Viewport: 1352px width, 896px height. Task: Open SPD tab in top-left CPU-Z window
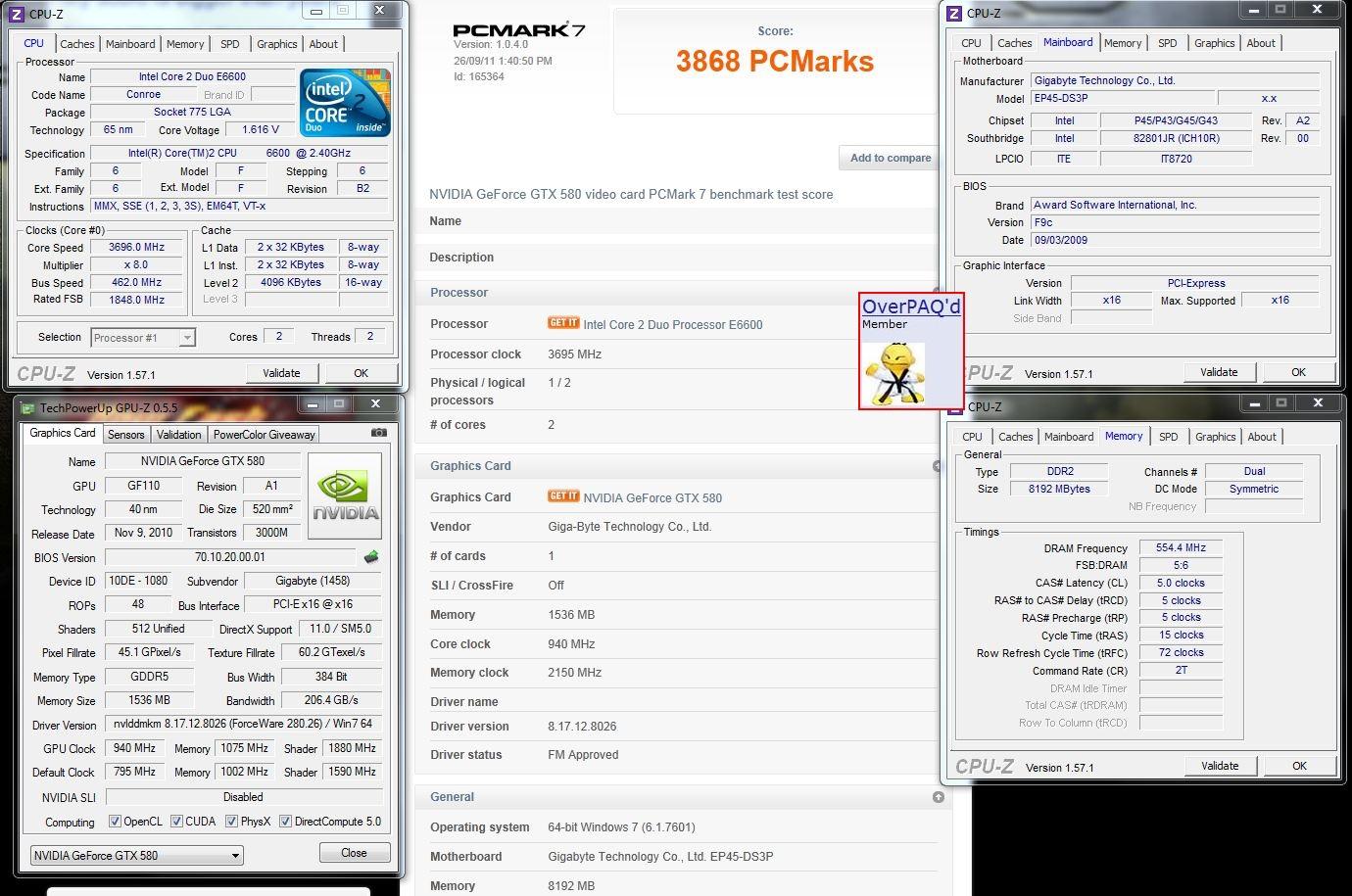pos(229,44)
